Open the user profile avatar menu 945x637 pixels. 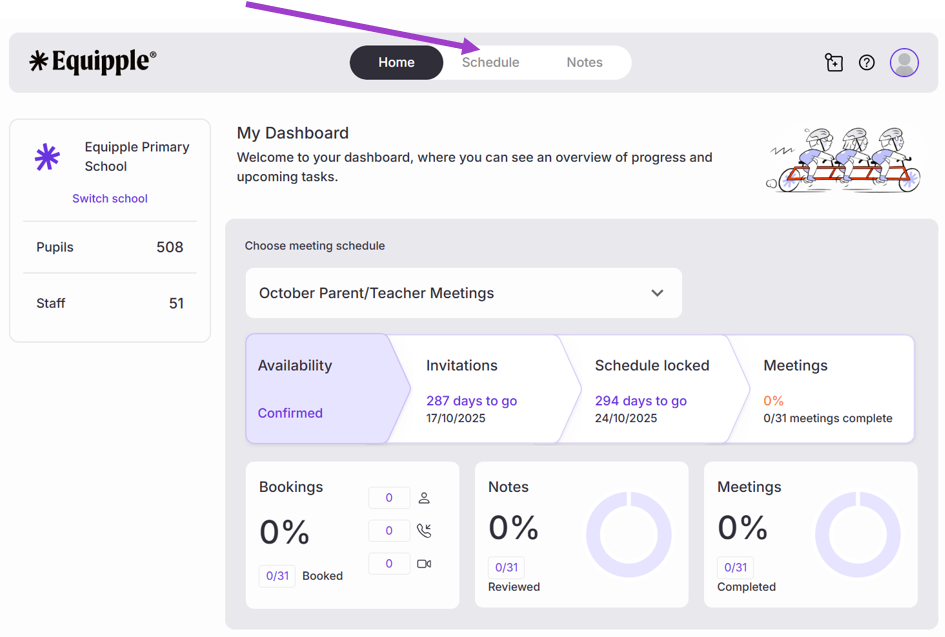(x=904, y=63)
